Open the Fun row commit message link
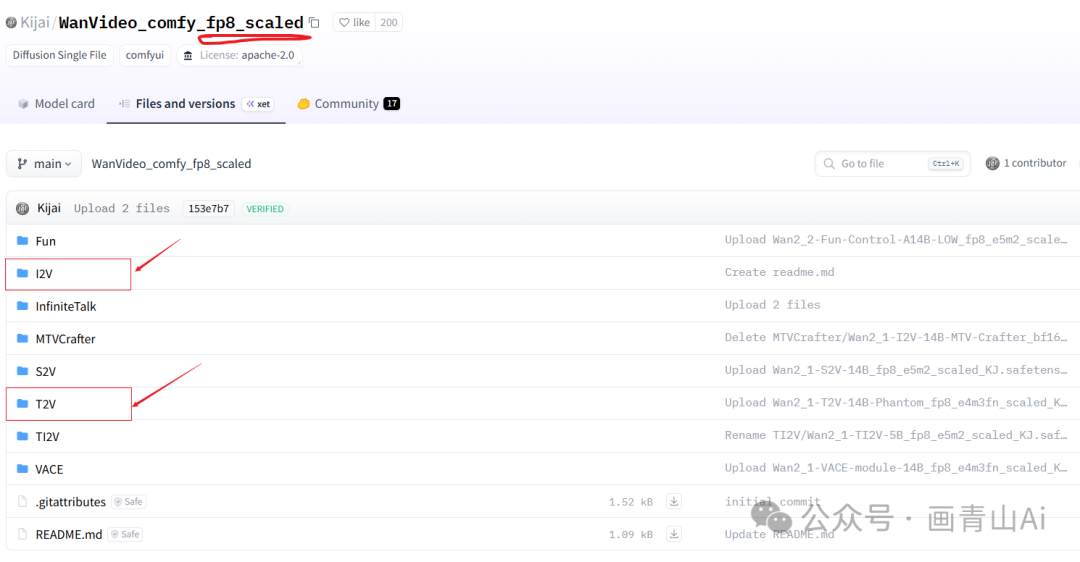Screen dimensions: 1080x562 [896, 240]
